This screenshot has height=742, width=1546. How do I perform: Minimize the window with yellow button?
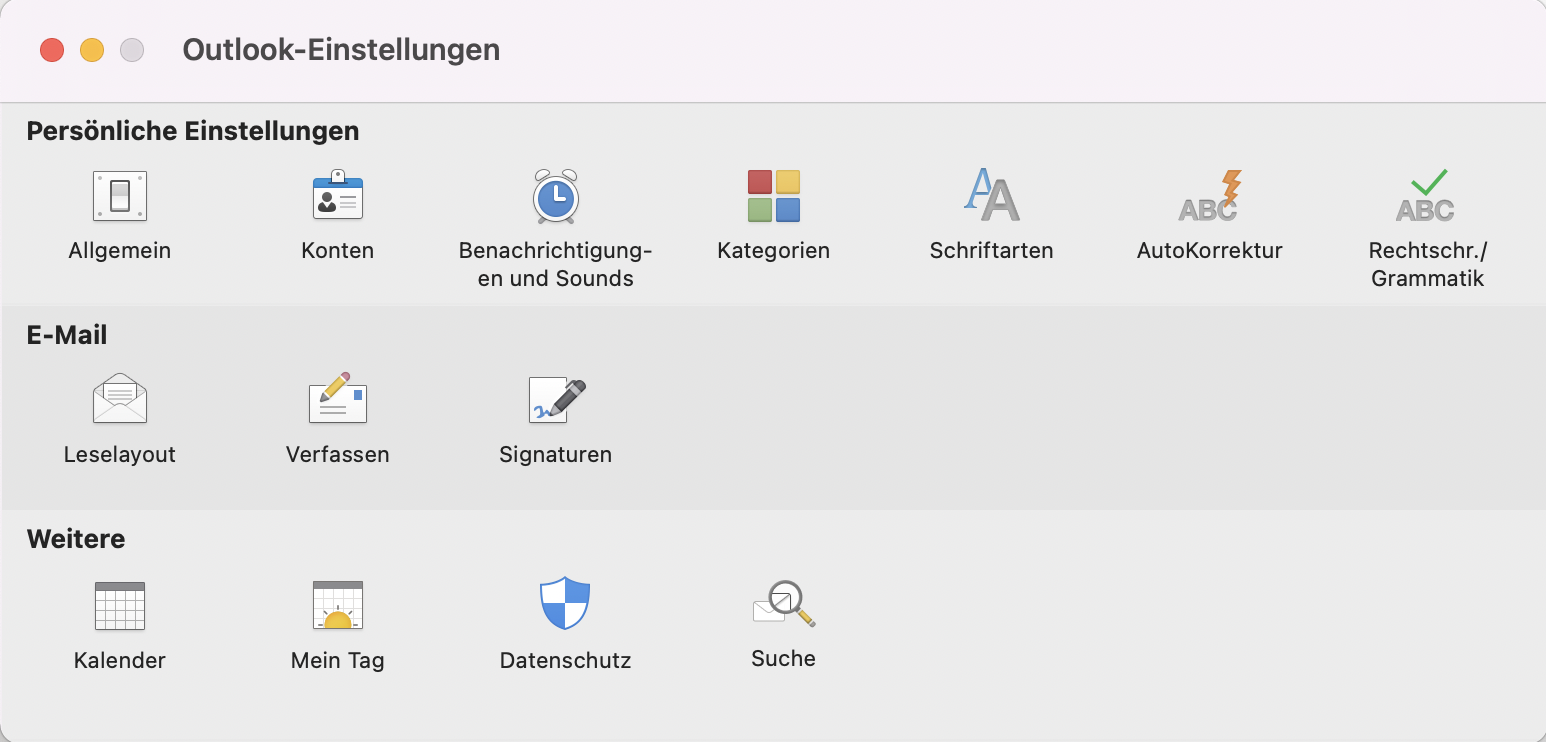[x=92, y=50]
